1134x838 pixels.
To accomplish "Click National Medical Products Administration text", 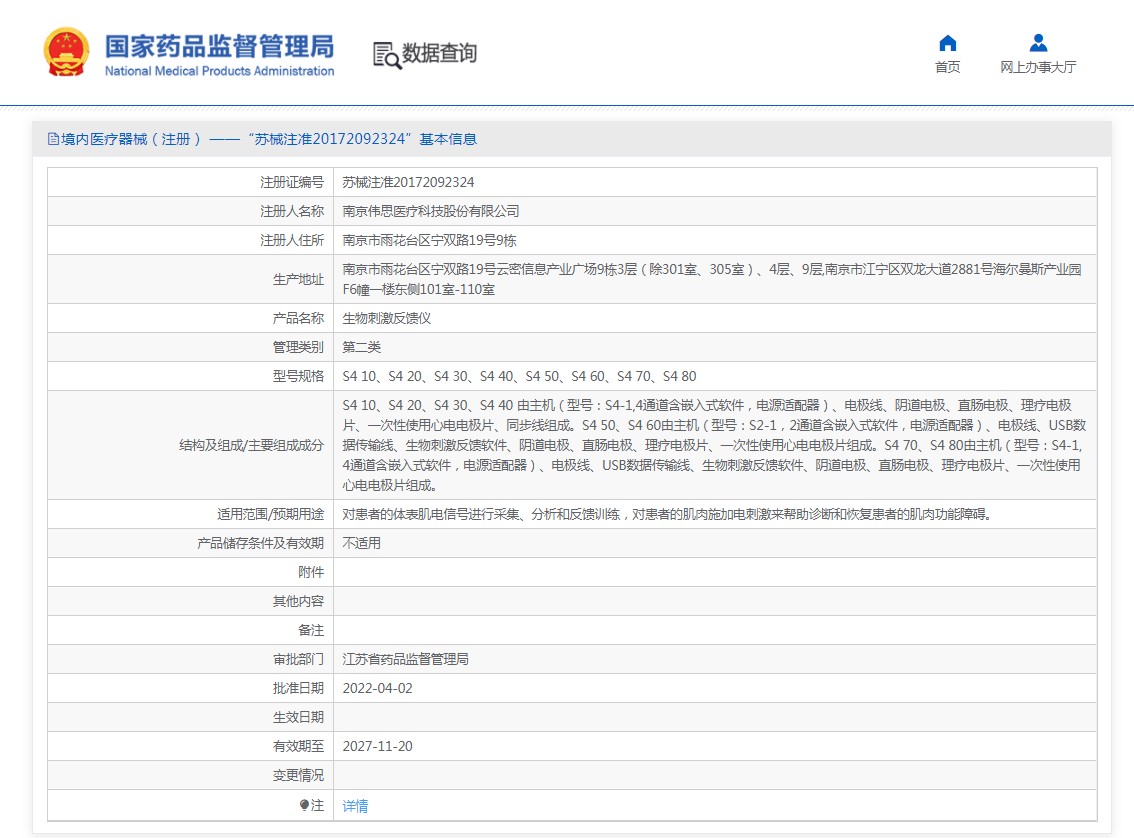I will [x=219, y=71].
